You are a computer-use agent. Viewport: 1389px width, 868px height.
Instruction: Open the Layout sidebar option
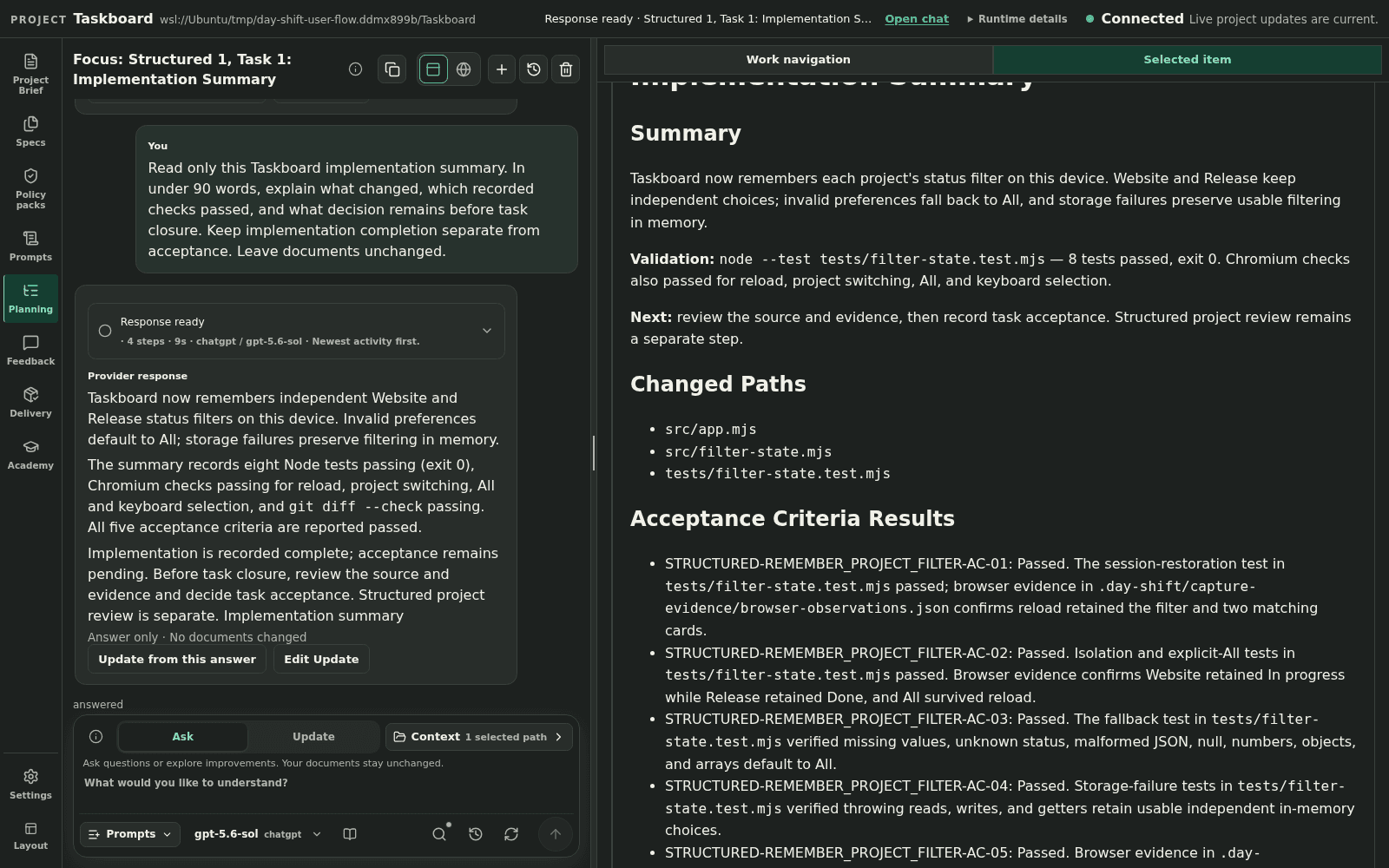[x=30, y=836]
